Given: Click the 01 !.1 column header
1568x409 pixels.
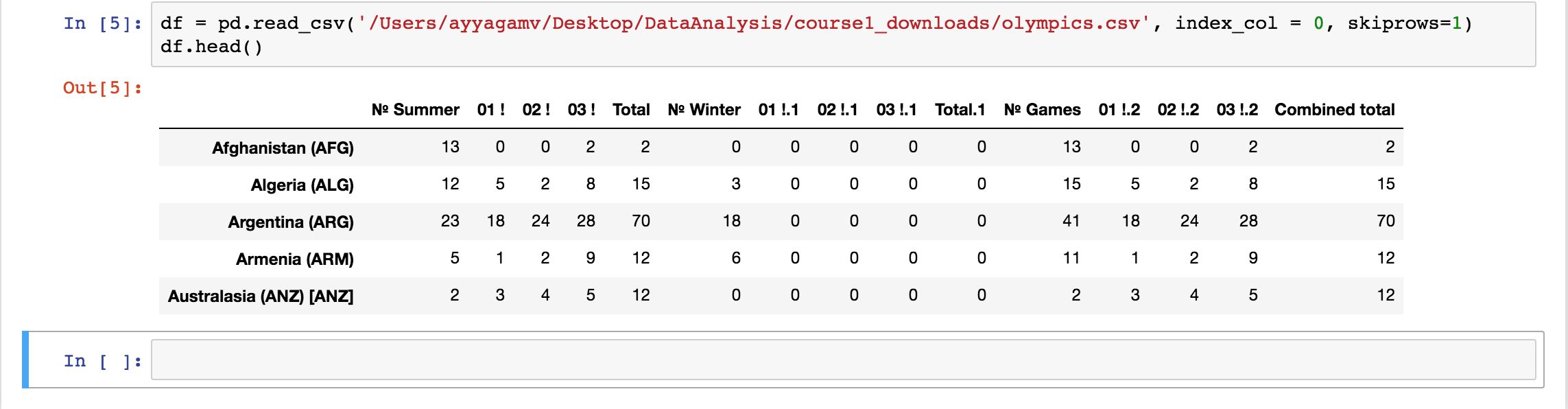Looking at the screenshot, I should [x=779, y=110].
